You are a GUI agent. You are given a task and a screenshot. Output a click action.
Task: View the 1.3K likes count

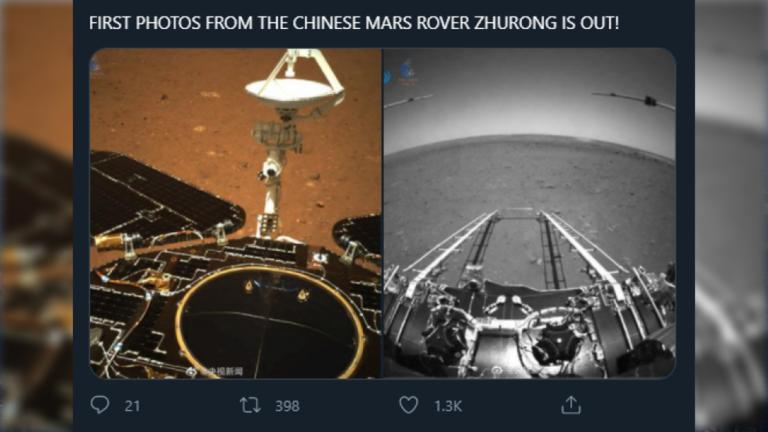(x=448, y=406)
